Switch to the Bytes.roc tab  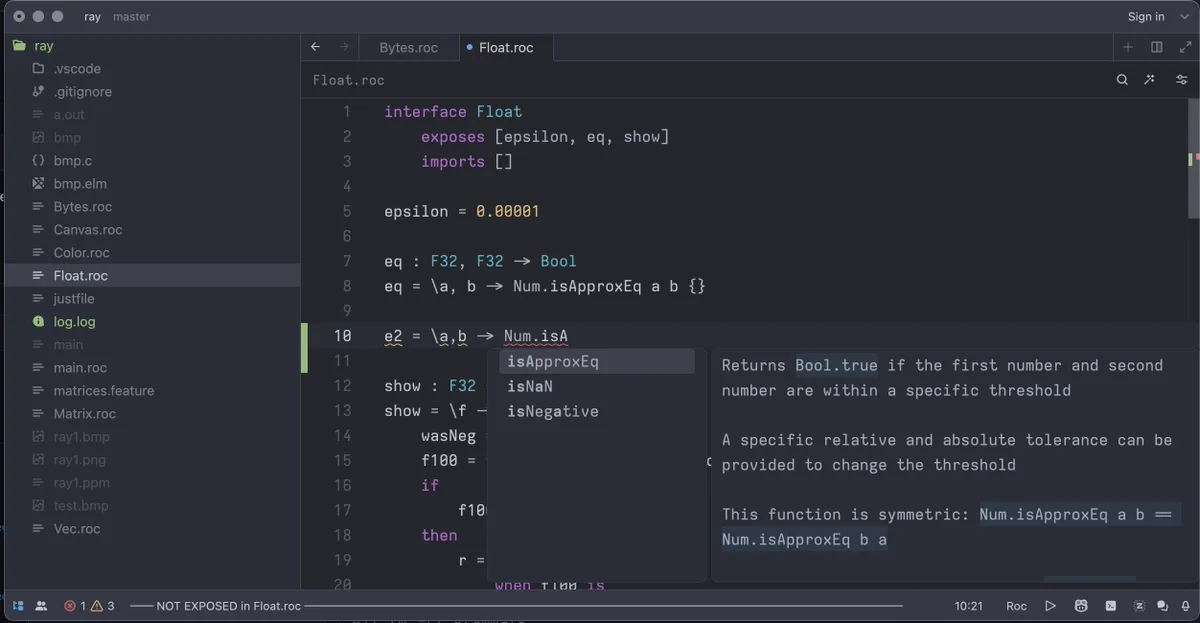click(408, 47)
